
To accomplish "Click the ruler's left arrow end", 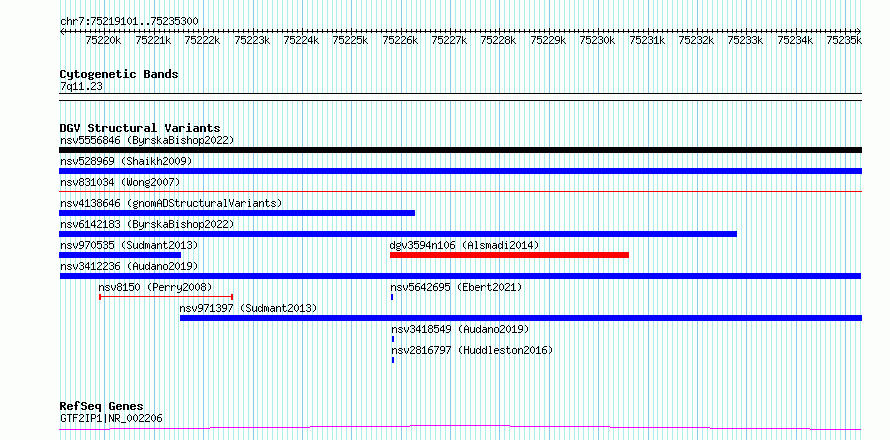I will [62, 31].
